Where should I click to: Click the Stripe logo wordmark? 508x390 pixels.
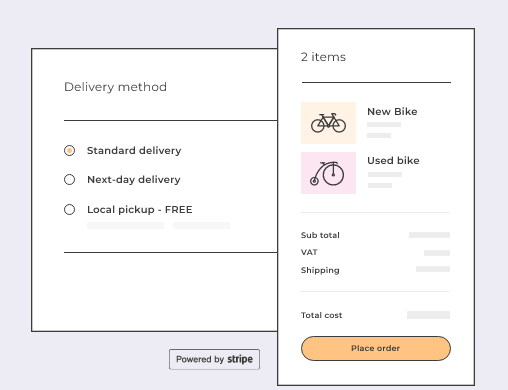240,359
